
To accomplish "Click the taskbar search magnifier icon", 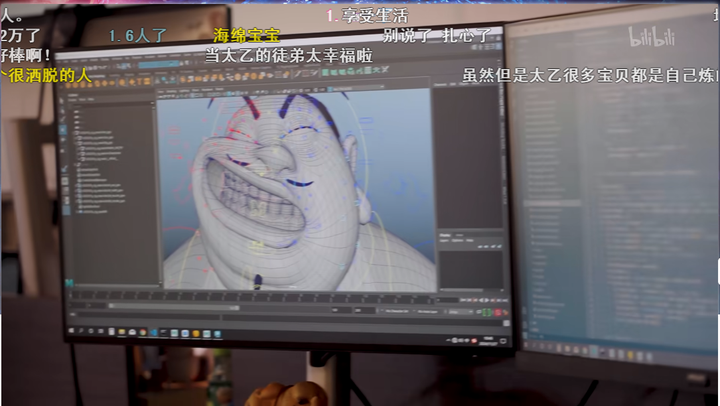I will coord(81,330).
